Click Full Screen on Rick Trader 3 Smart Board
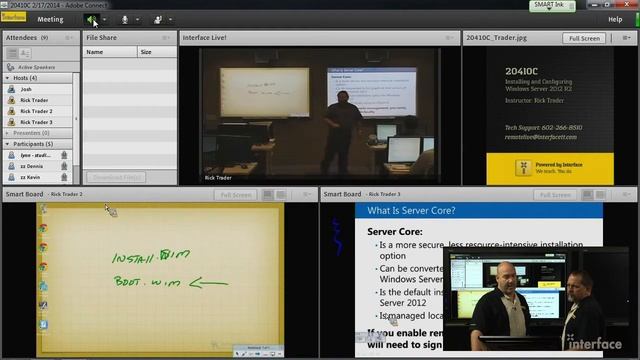Image resolution: width=640 pixels, height=360 pixels. pyautogui.click(x=555, y=195)
